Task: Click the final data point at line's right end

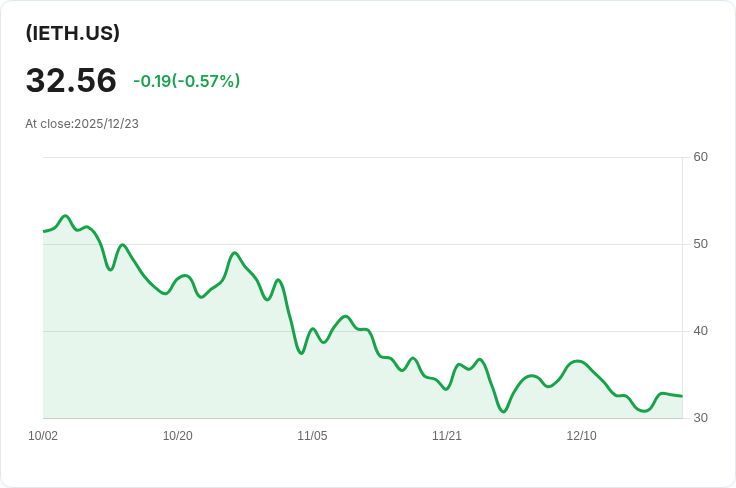Action: [682, 396]
